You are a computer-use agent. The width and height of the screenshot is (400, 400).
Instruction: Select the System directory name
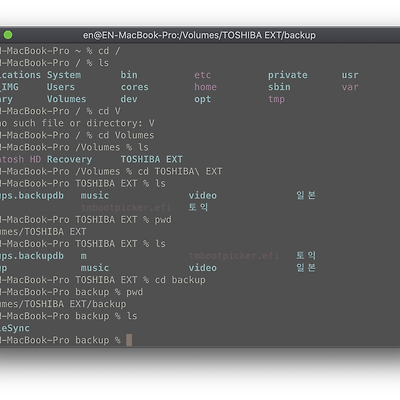[64, 75]
